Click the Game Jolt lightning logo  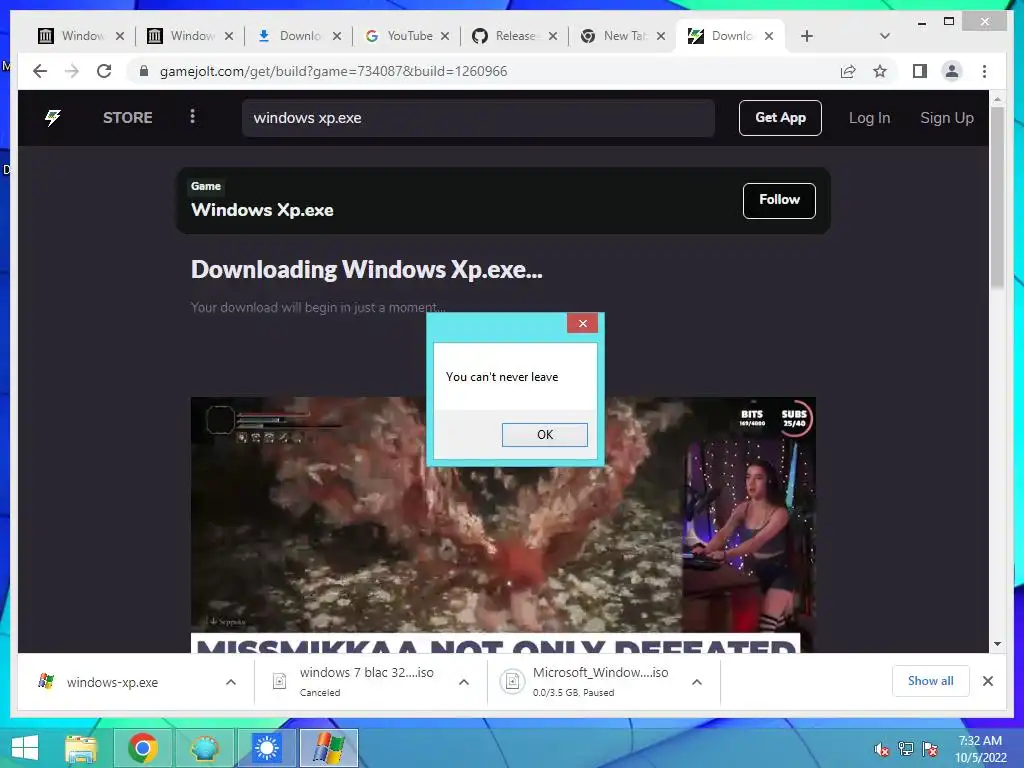click(53, 118)
